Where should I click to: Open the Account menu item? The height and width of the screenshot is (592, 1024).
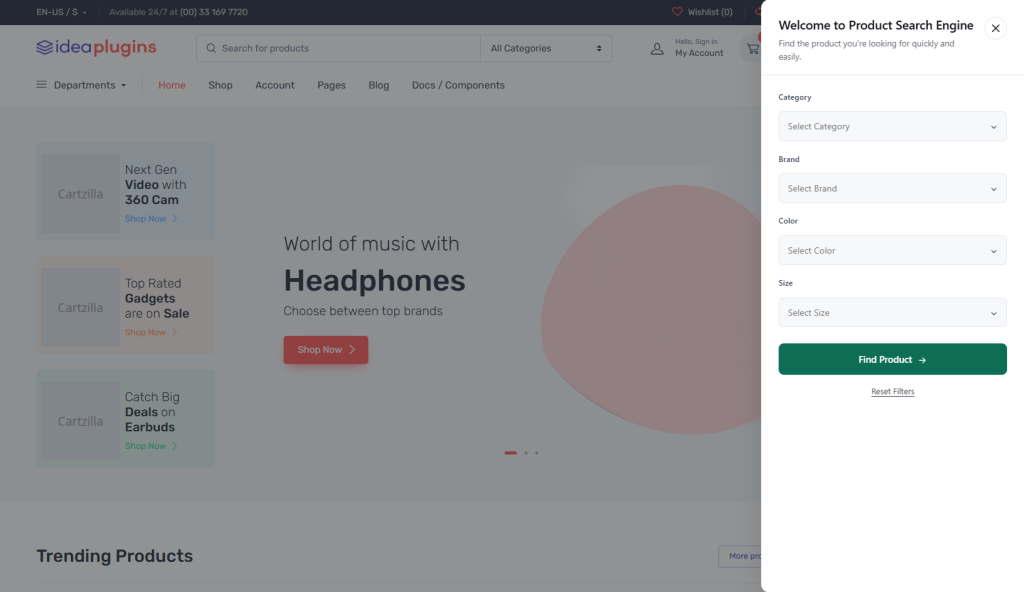click(x=274, y=85)
